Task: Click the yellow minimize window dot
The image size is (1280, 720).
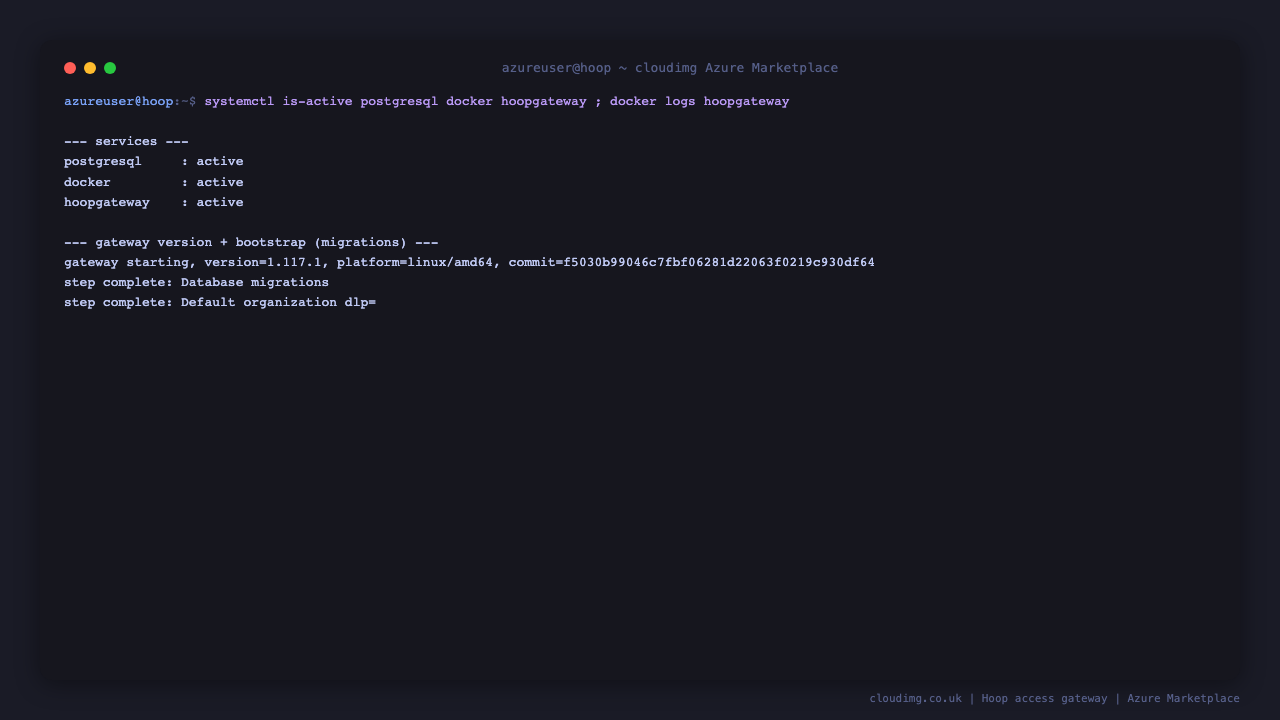Action: (90, 68)
